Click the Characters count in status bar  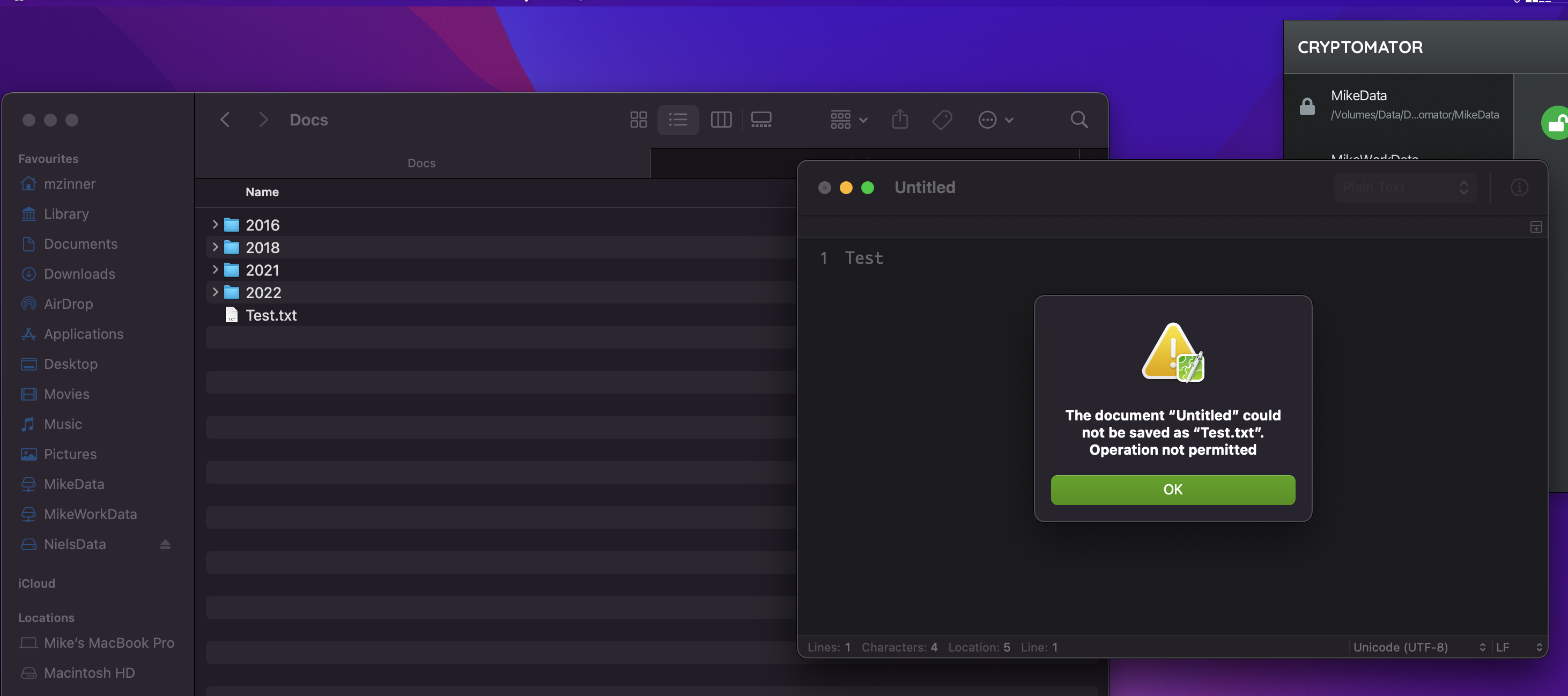[x=899, y=647]
